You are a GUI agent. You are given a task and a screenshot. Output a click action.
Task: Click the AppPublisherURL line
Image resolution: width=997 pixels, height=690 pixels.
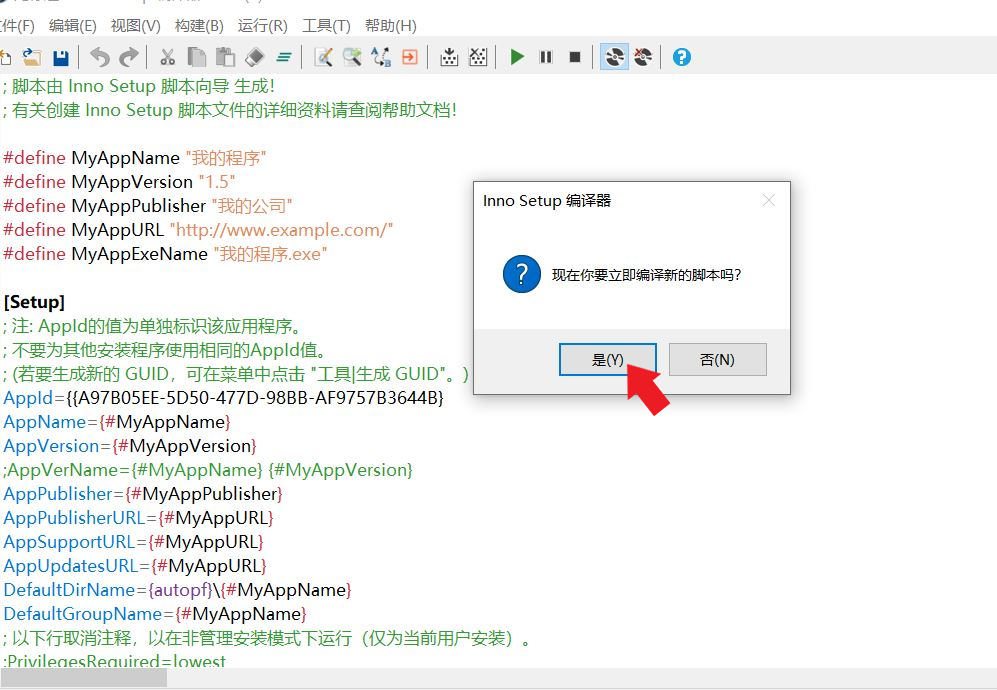tap(139, 518)
